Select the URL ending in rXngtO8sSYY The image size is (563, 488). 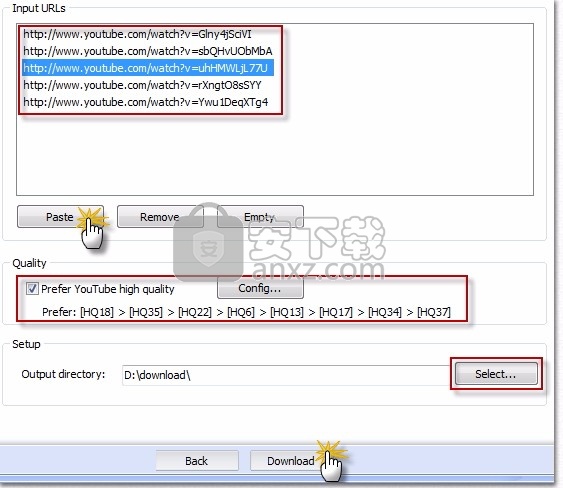click(x=142, y=85)
